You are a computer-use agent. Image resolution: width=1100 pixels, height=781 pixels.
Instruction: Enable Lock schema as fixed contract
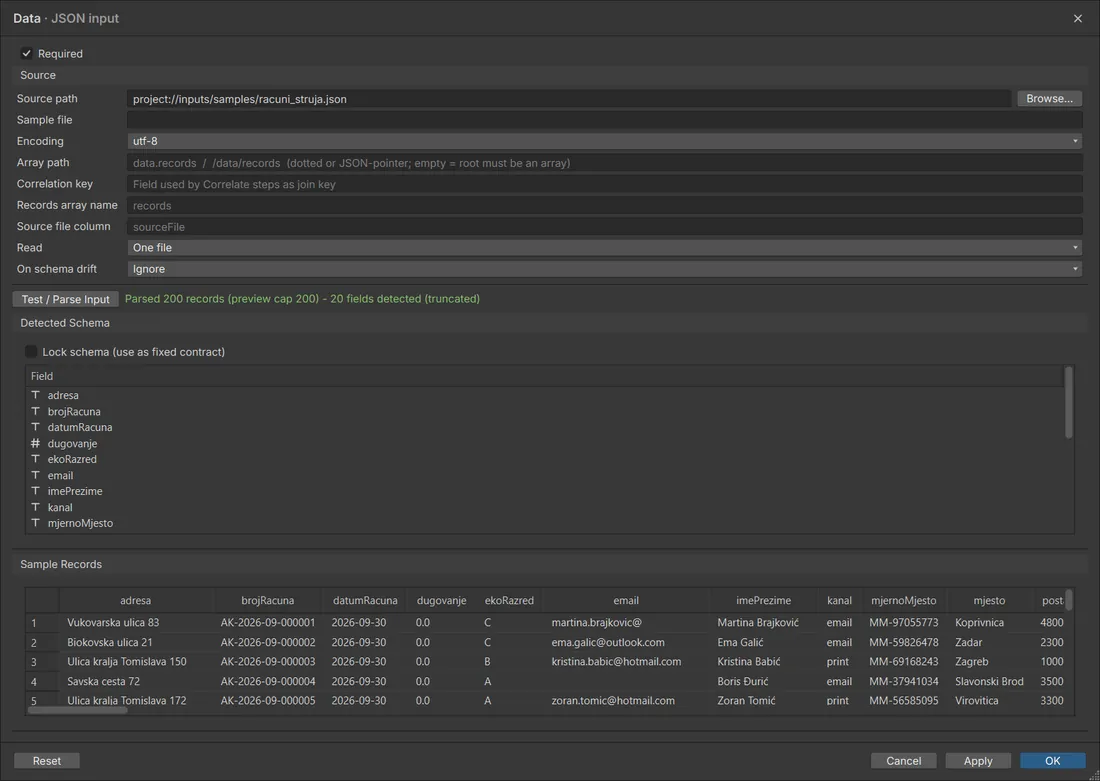point(31,352)
